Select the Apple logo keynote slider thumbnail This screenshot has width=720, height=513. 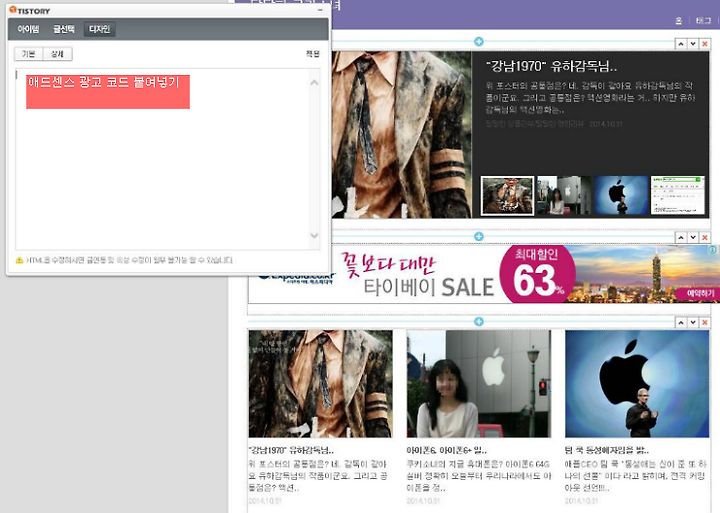[x=621, y=196]
